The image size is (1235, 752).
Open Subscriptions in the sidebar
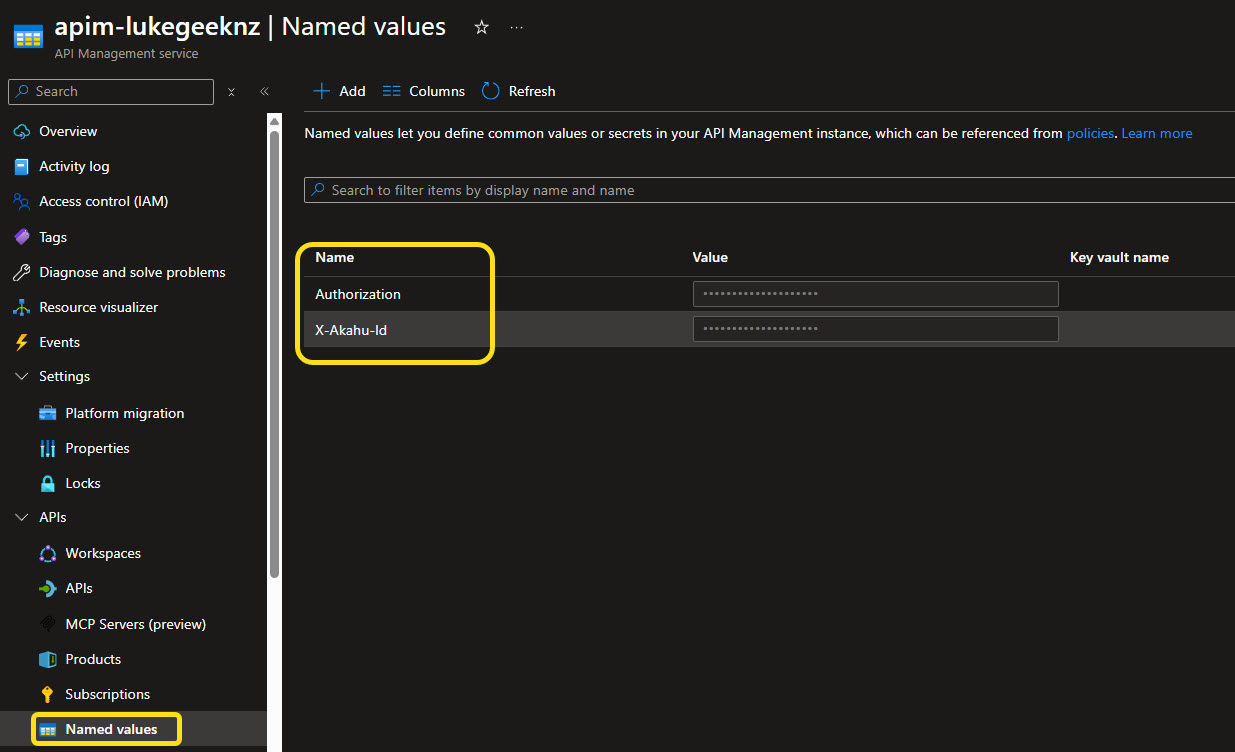[107, 694]
